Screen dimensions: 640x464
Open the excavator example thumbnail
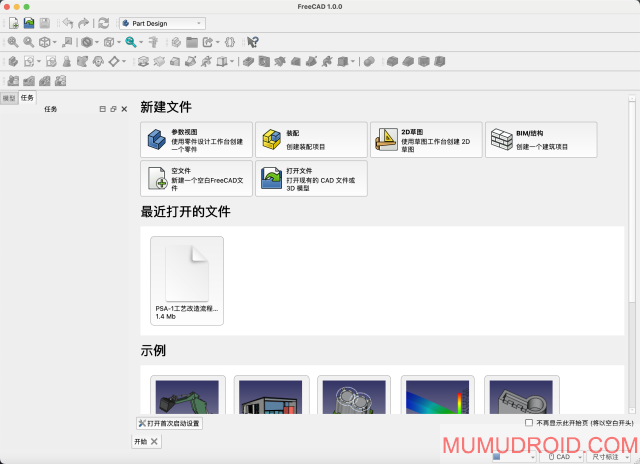click(x=188, y=395)
